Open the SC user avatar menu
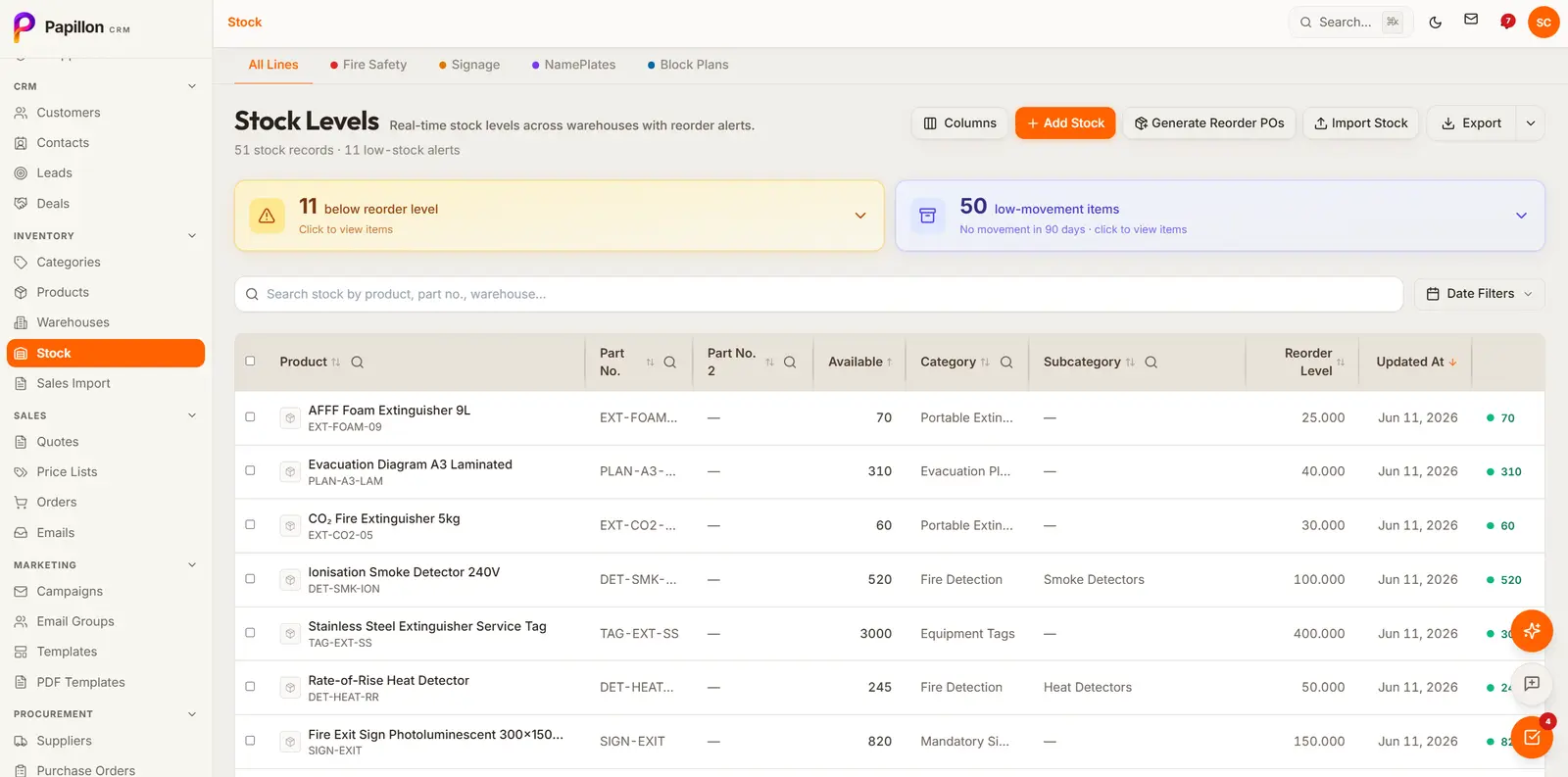 (x=1543, y=22)
